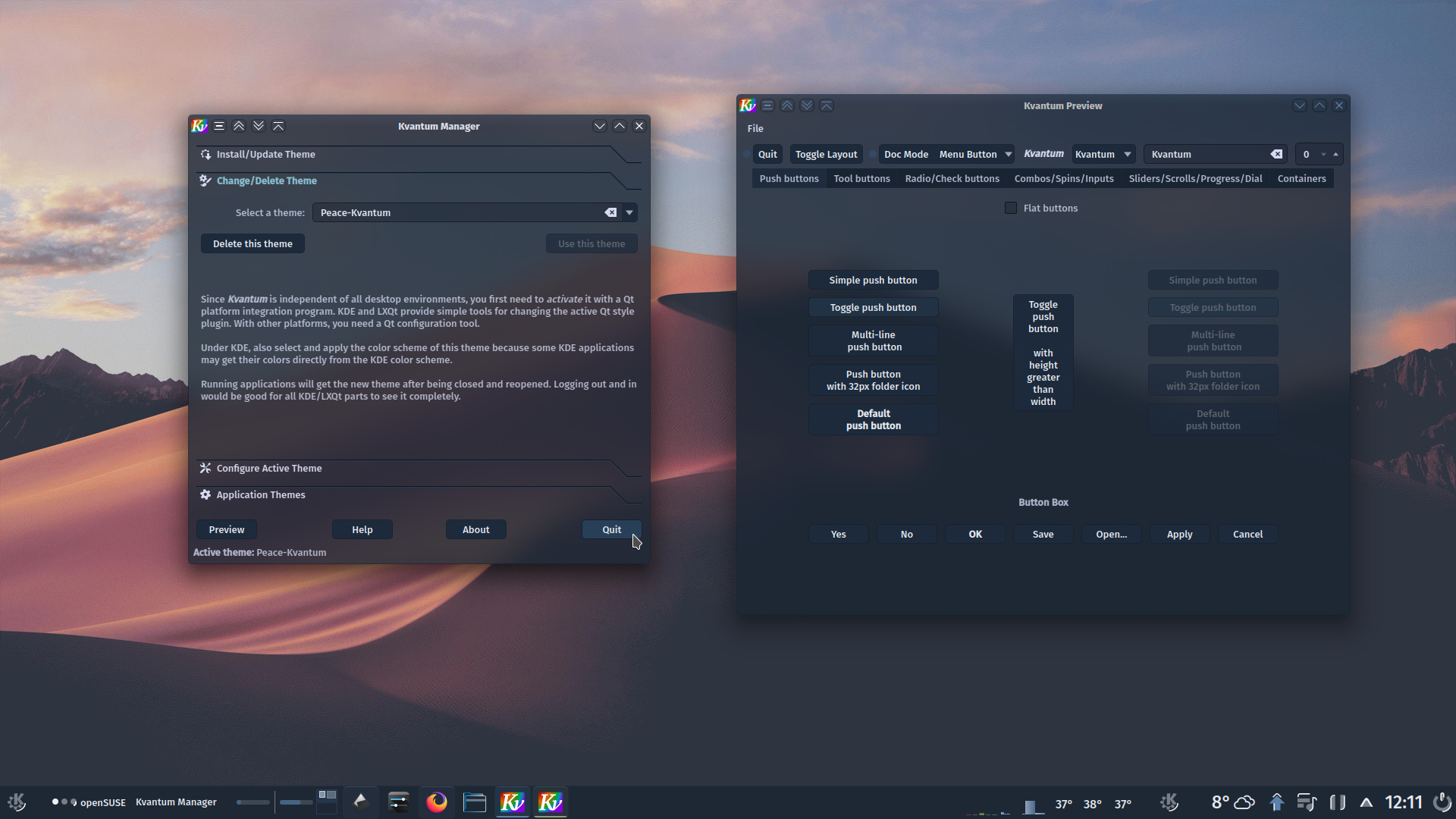Click the Quit toolbar button in Kvantum Preview

[767, 154]
